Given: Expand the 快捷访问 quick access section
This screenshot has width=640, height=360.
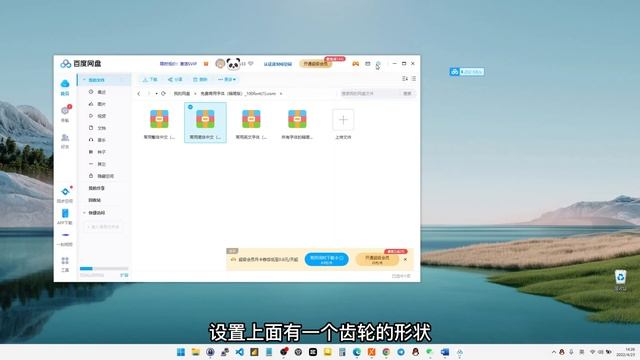Looking at the screenshot, I should tap(84, 213).
